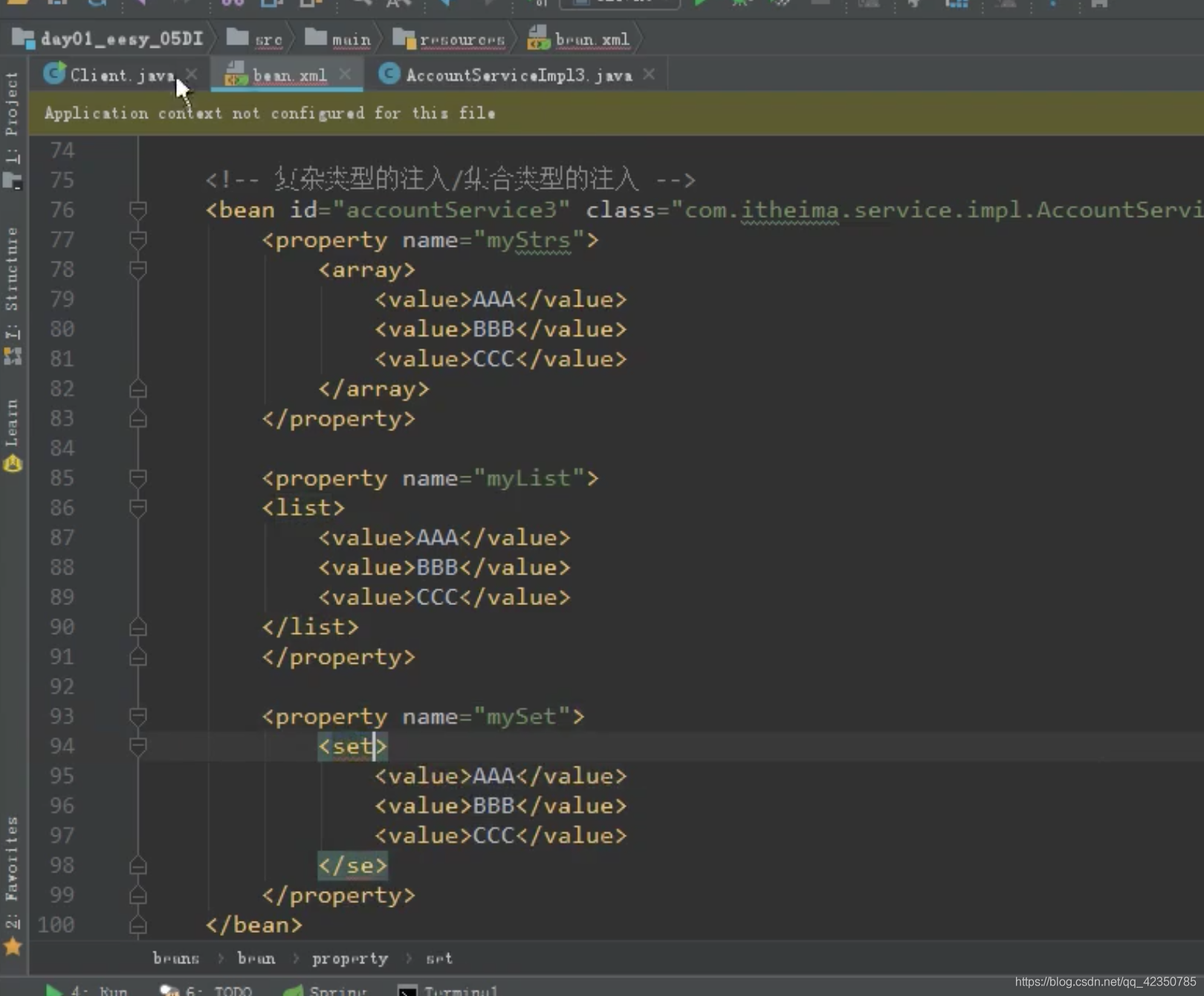Select 'property' in the bottom XML breadcrumb
This screenshot has height=996, width=1204.
tap(350, 958)
